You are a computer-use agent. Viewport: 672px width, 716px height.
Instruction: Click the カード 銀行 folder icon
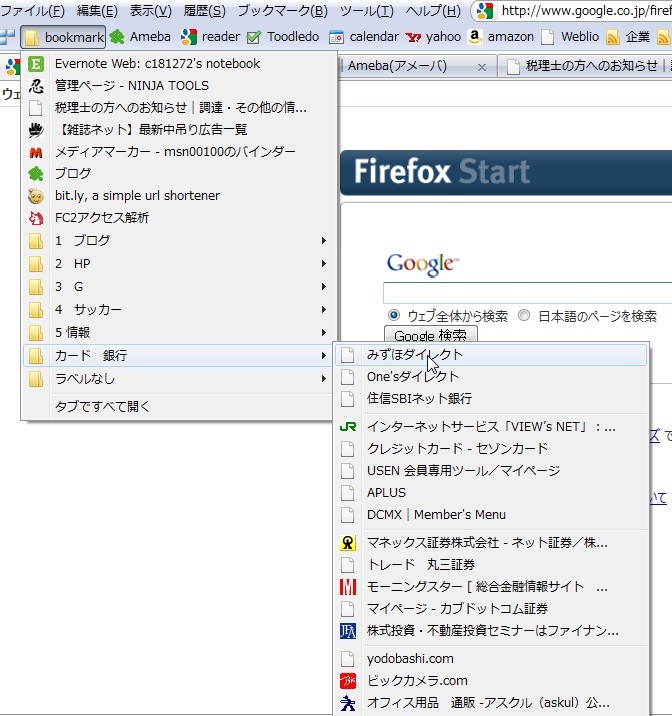36,356
